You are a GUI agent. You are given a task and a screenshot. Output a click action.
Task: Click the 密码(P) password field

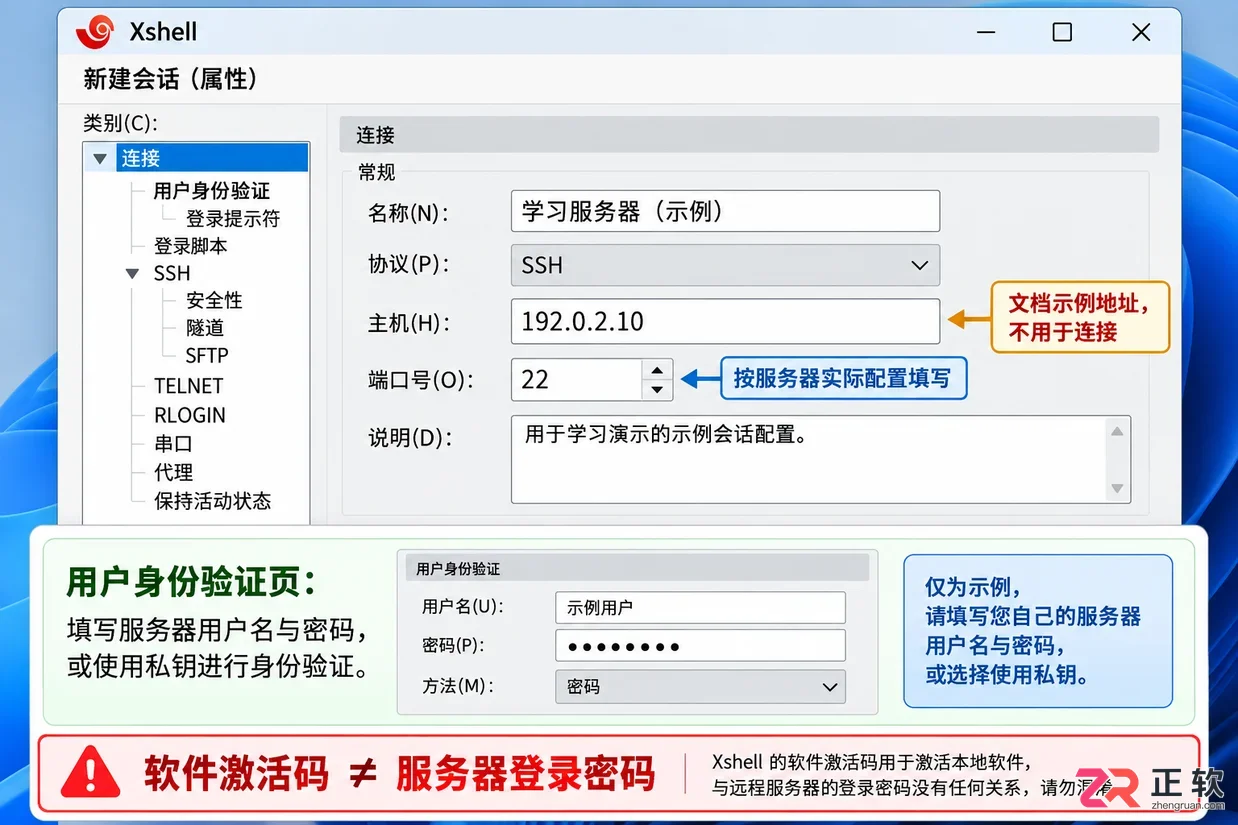700,646
